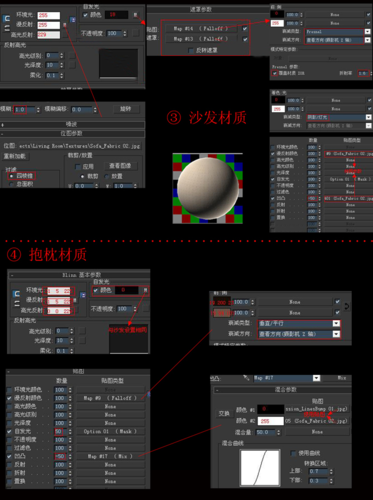Open the 阴影/灯光 falloff type dropdown
The height and width of the screenshot is (500, 373).
368,117
